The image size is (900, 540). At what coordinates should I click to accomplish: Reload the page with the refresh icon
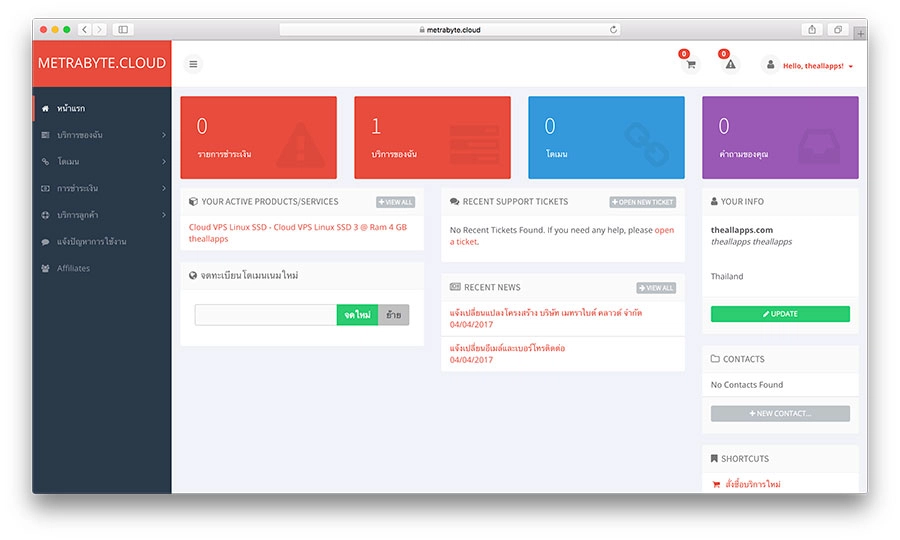pos(612,30)
